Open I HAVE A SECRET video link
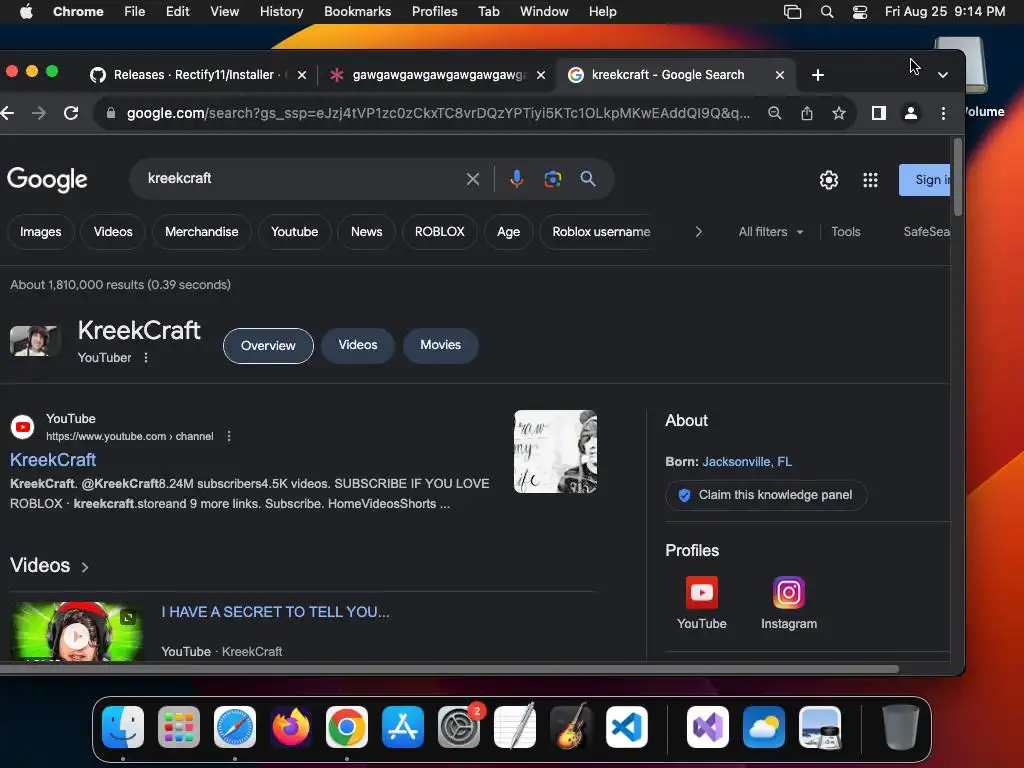This screenshot has height=768, width=1024. pyautogui.click(x=275, y=612)
